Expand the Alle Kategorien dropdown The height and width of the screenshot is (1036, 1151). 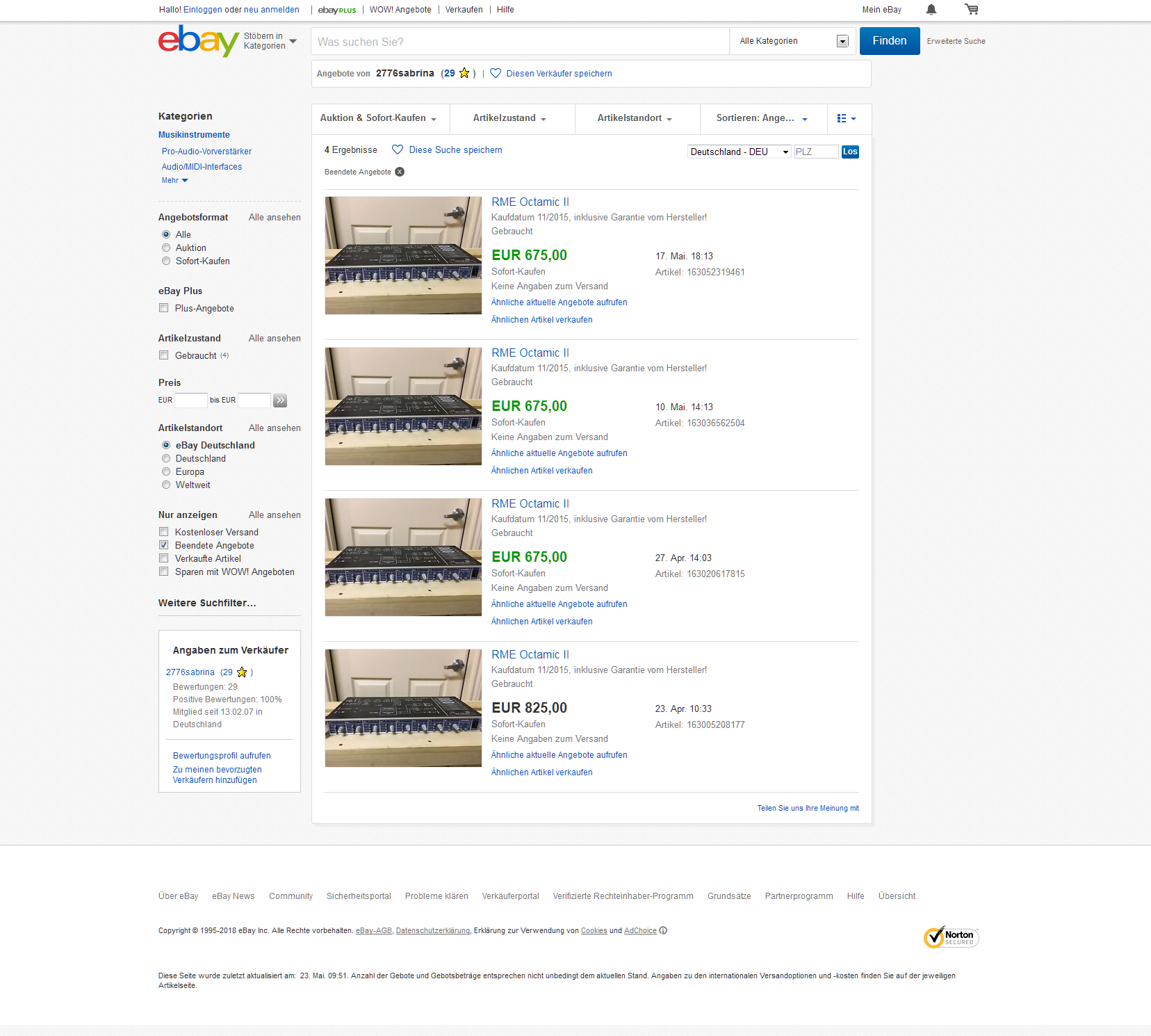793,42
